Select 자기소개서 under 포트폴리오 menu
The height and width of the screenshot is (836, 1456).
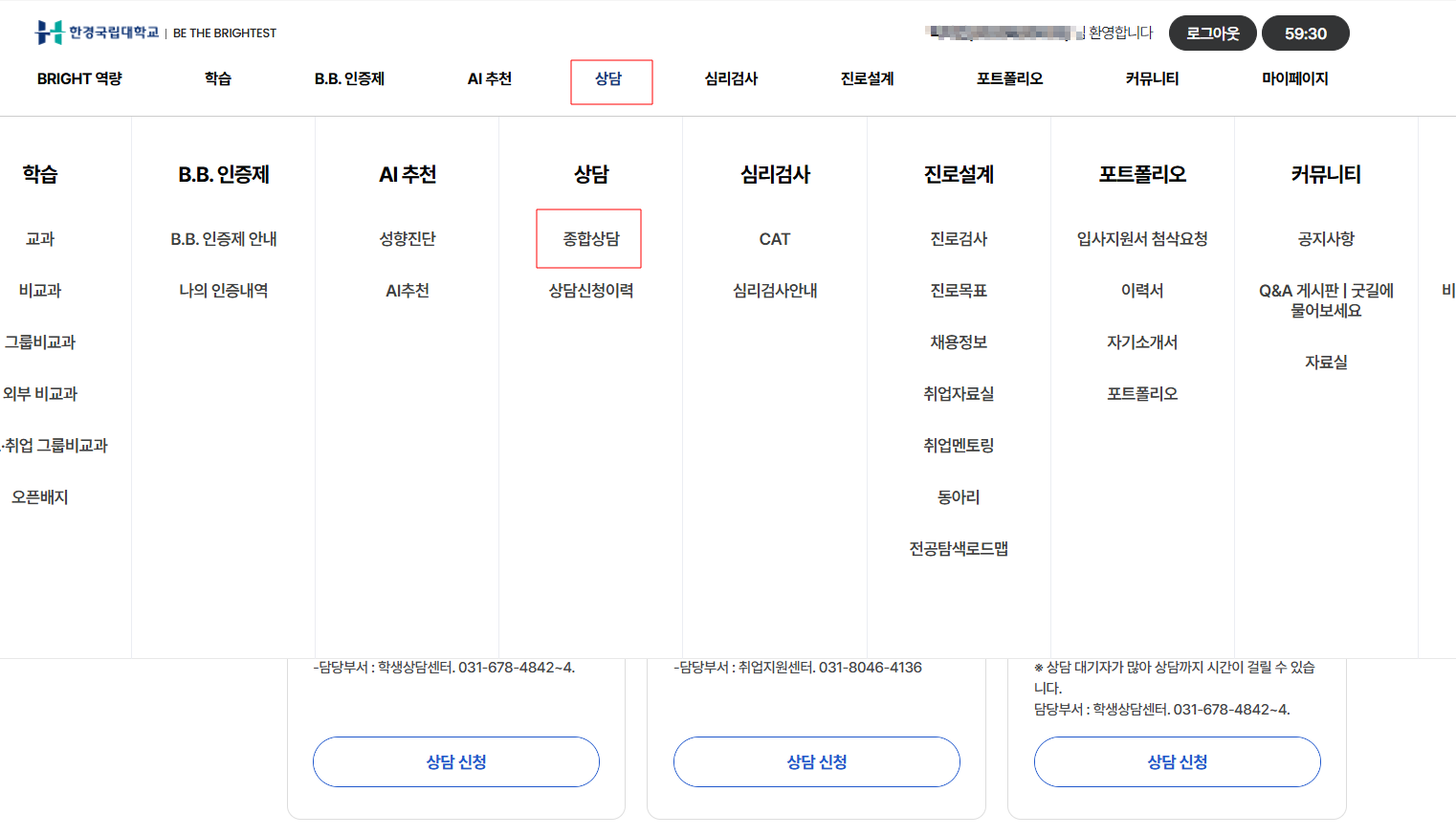click(1141, 342)
